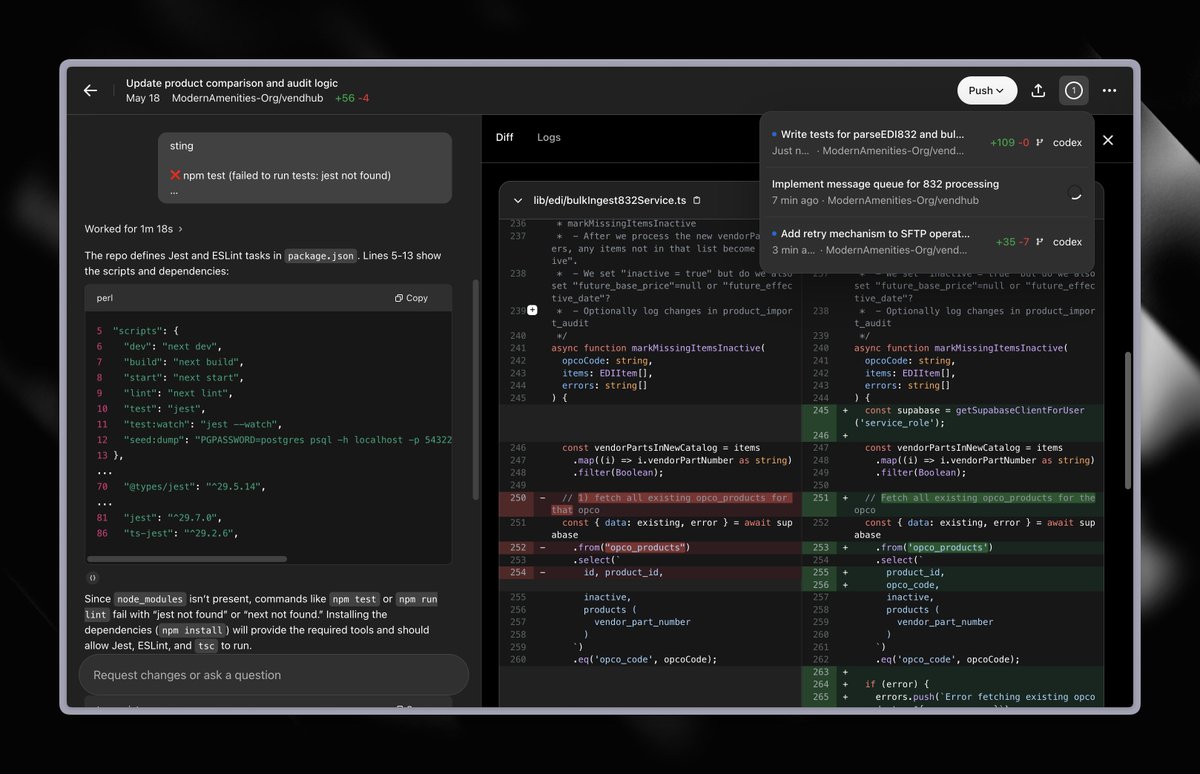Screen dimensions: 1200x774
Task: Click branch icon in Write tests task row
Action: (x=1039, y=142)
